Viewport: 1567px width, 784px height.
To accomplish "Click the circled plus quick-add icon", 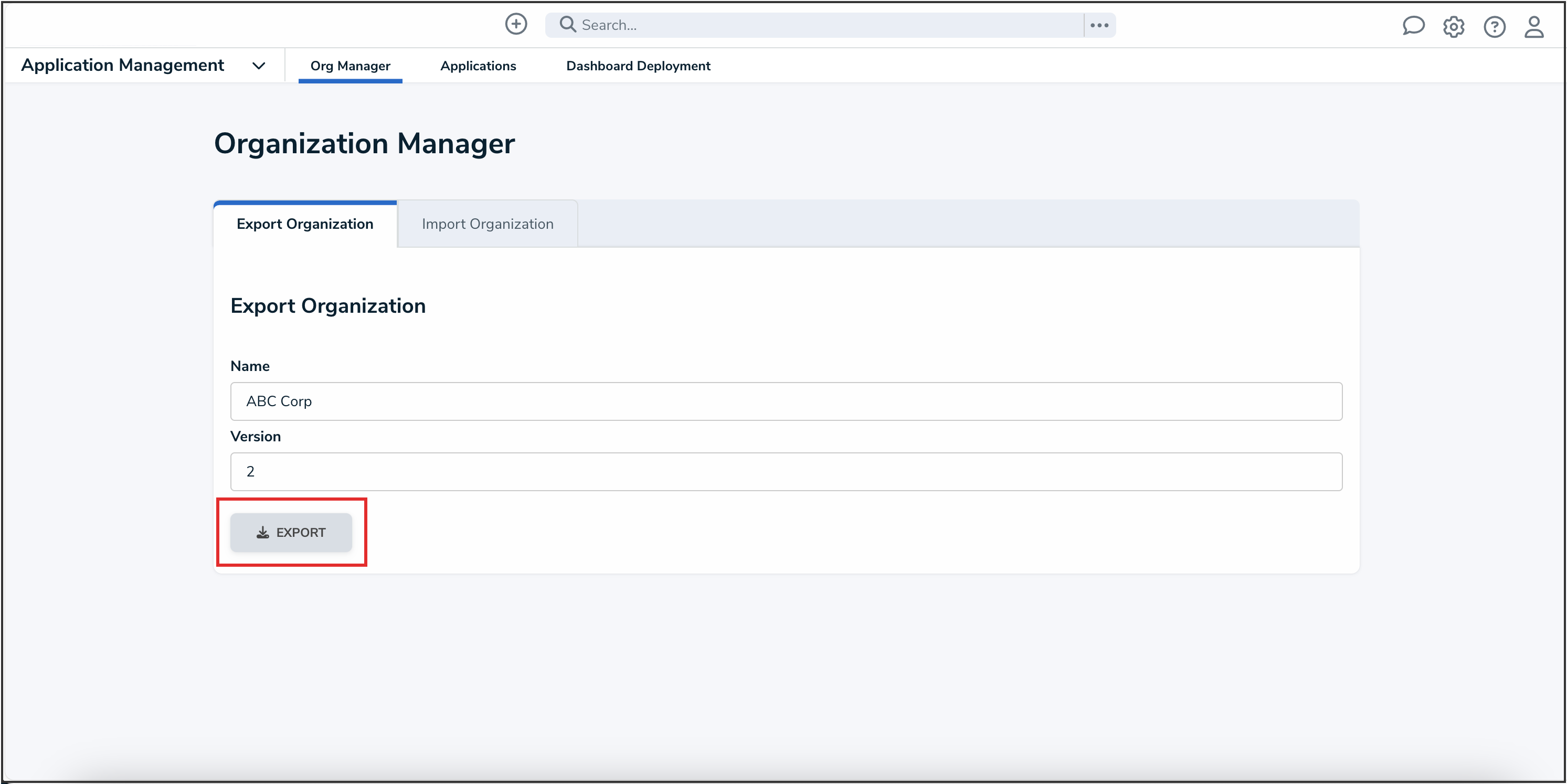I will click(516, 24).
